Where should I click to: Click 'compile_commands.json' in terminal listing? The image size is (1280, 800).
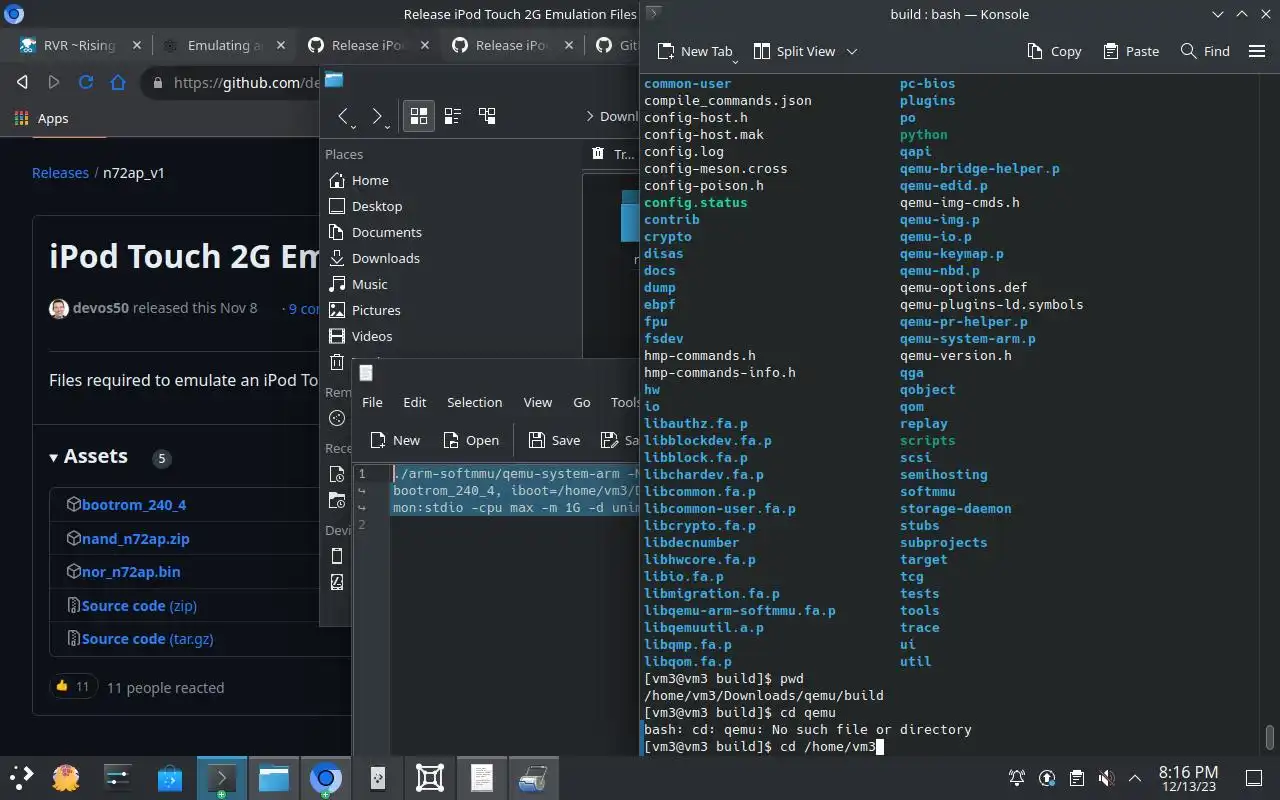728,100
